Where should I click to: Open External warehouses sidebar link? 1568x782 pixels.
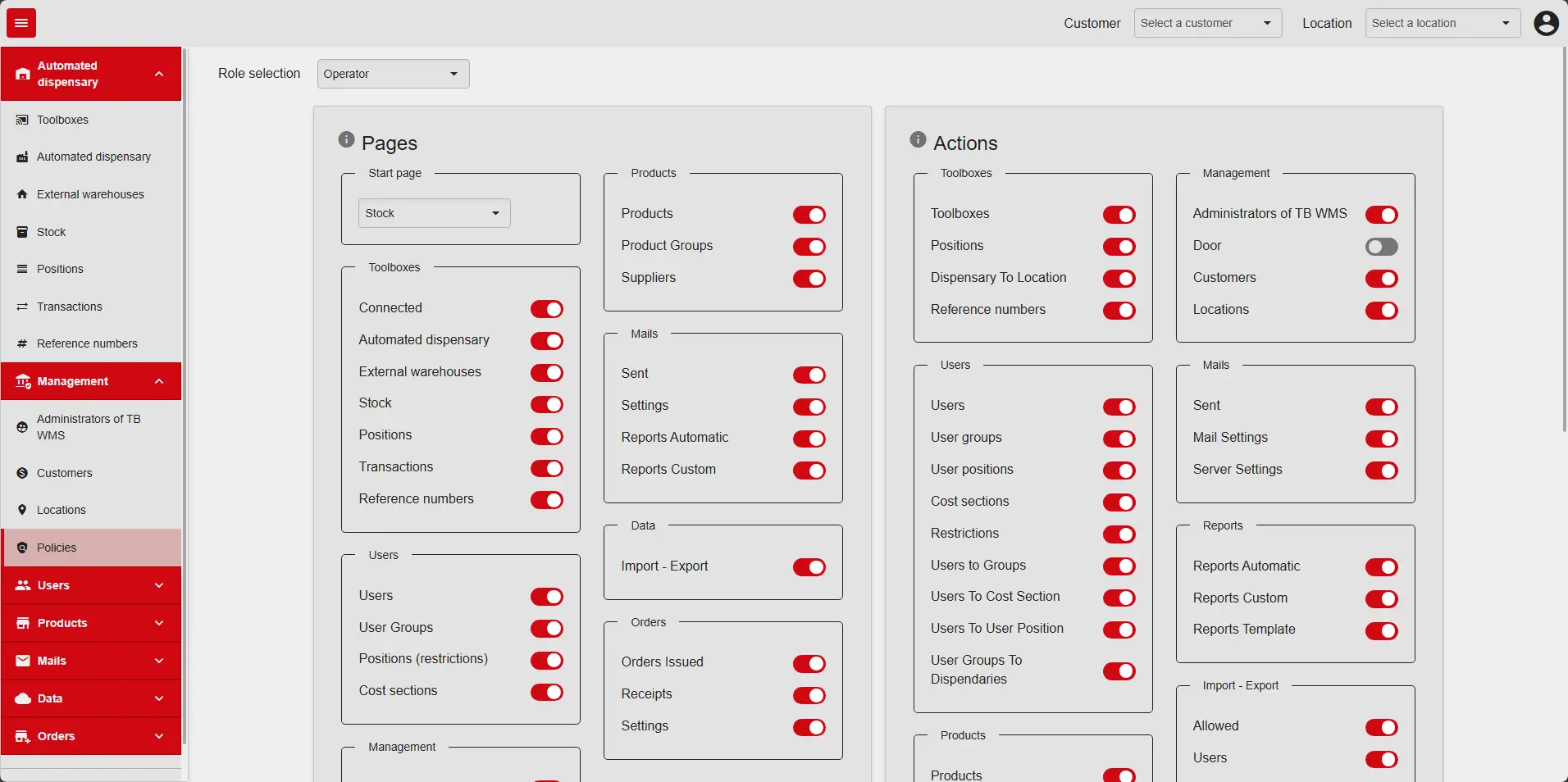point(90,194)
